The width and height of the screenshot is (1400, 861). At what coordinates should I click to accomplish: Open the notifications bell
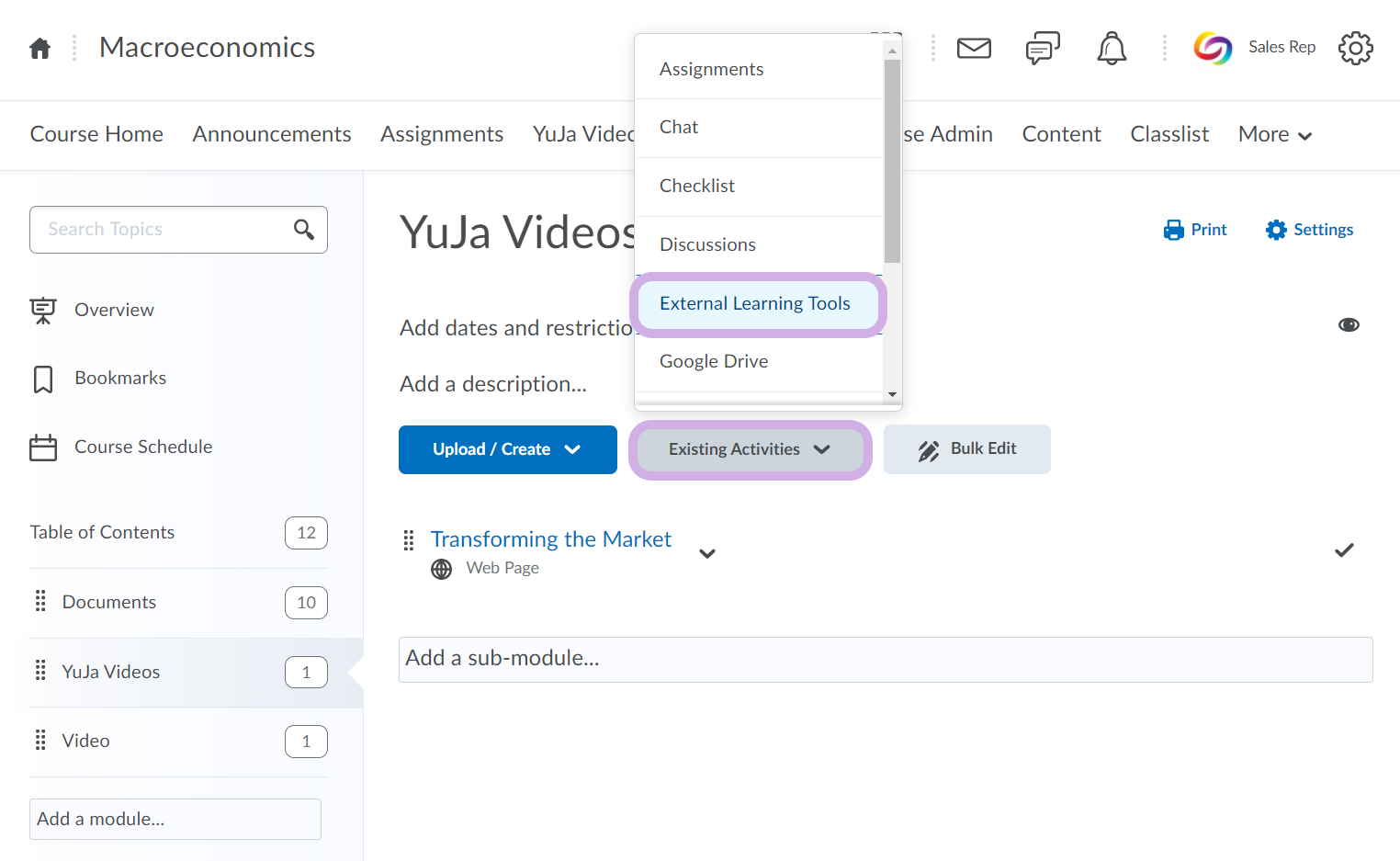[x=1112, y=48]
